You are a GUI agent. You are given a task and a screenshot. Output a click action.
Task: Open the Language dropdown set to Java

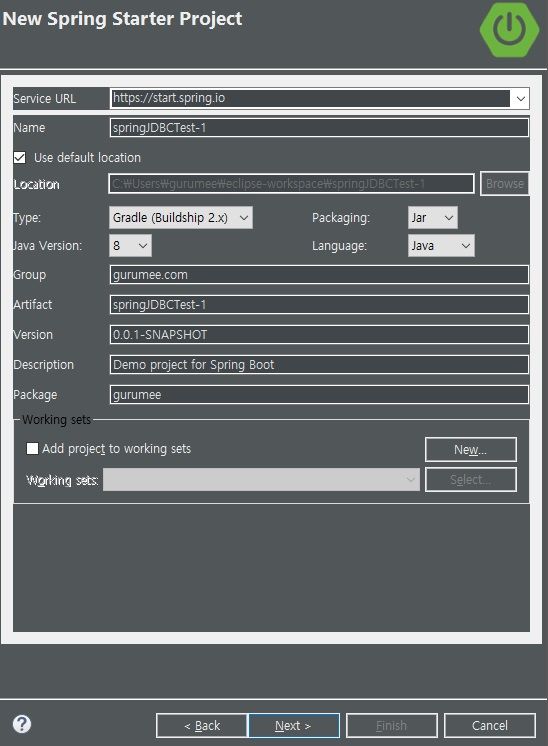(441, 245)
